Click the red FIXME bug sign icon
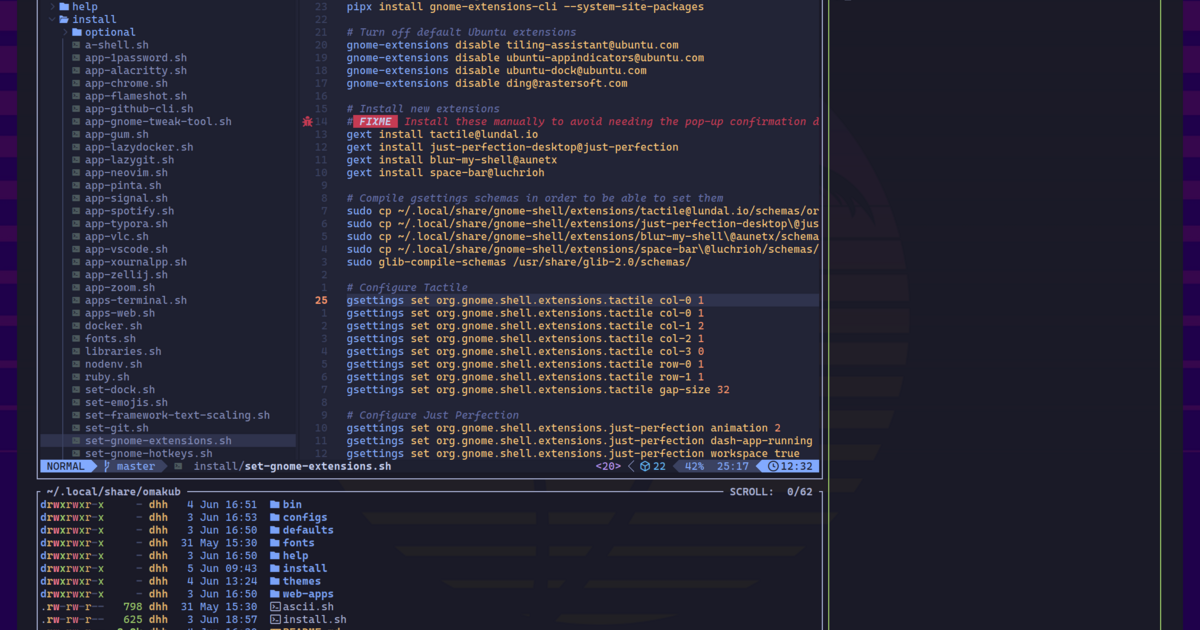Screen dimensions: 1200x630 pos(307,122)
